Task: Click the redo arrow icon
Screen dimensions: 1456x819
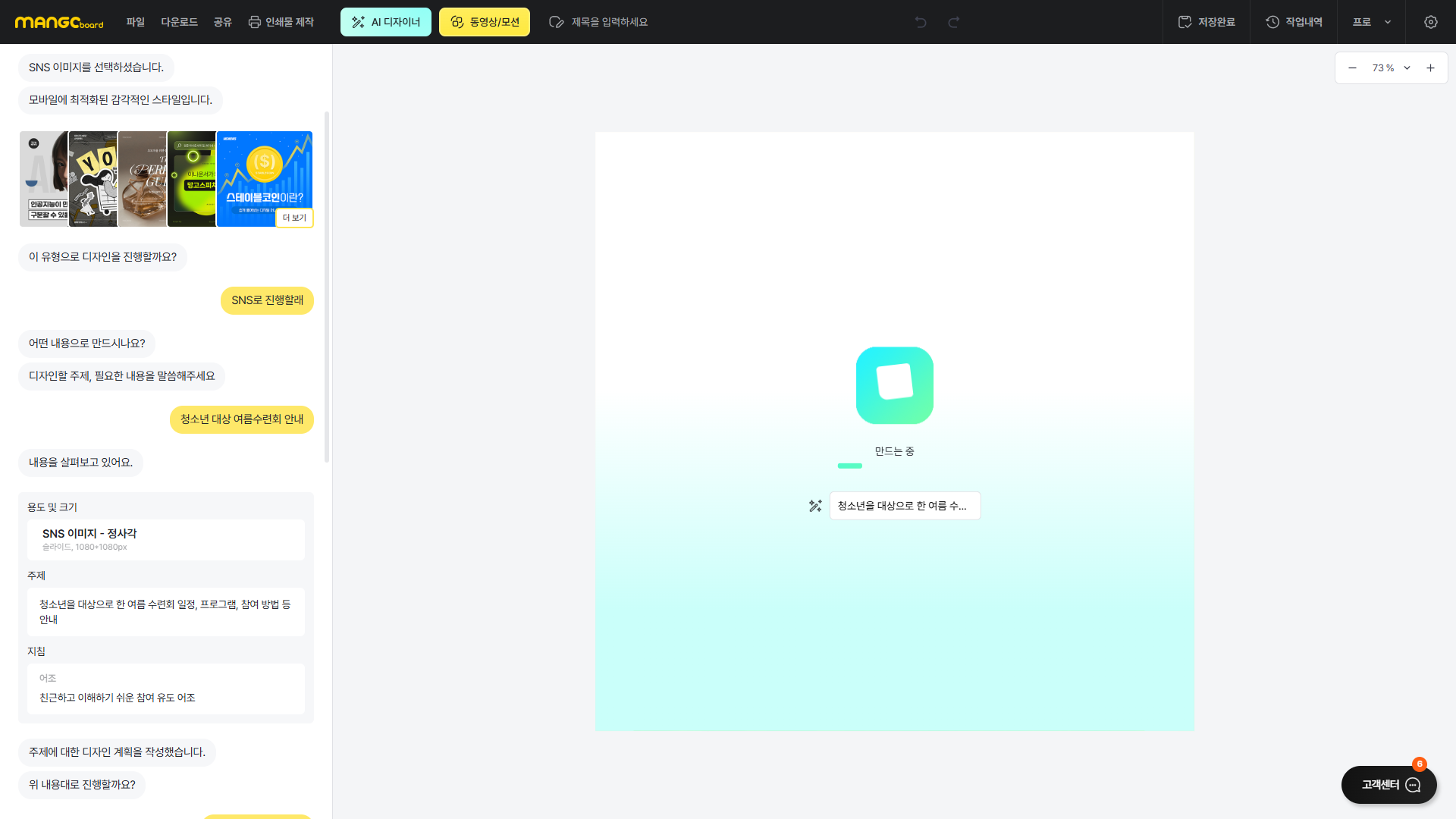Action: pyautogui.click(x=954, y=22)
